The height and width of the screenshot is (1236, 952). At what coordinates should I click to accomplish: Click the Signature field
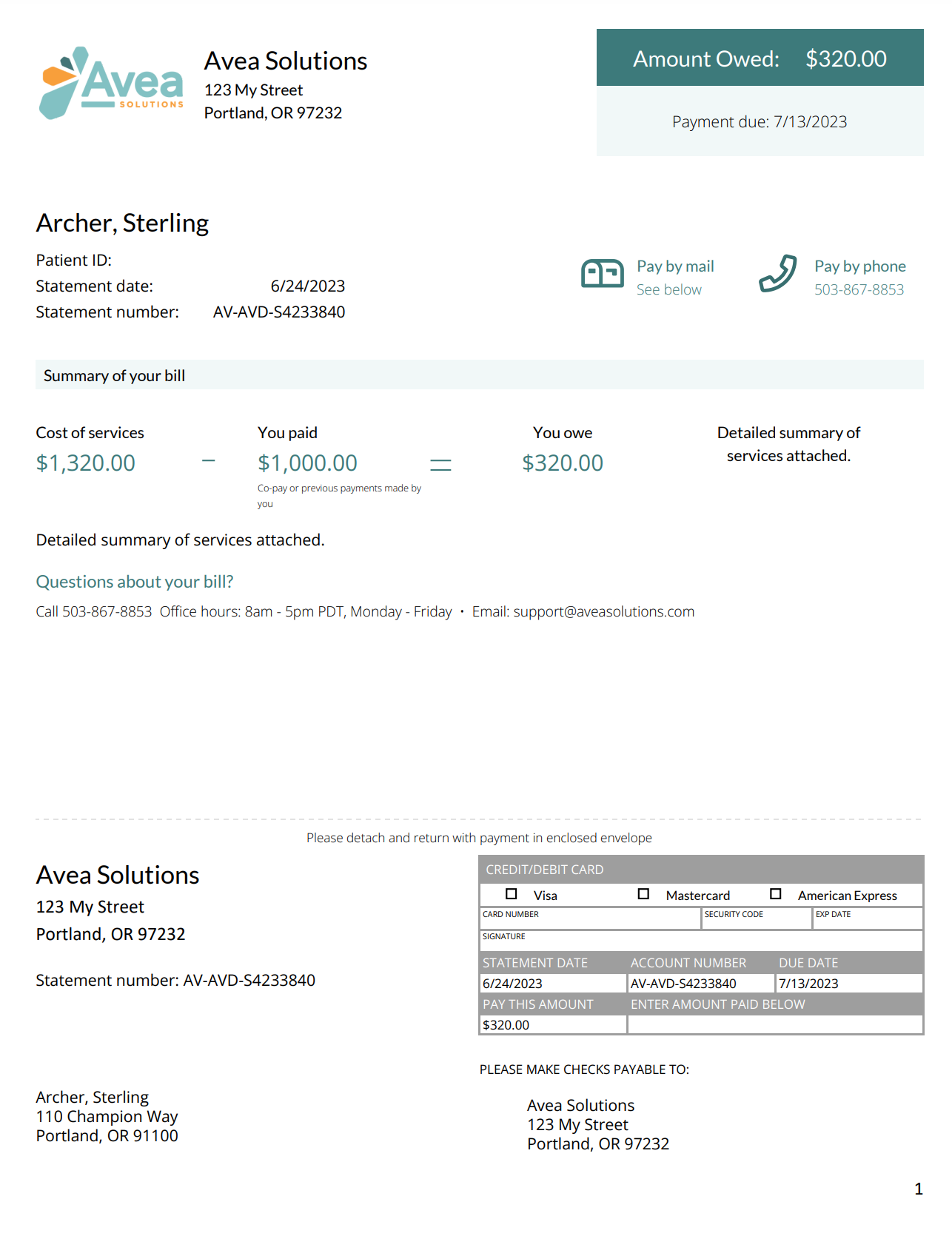click(701, 941)
